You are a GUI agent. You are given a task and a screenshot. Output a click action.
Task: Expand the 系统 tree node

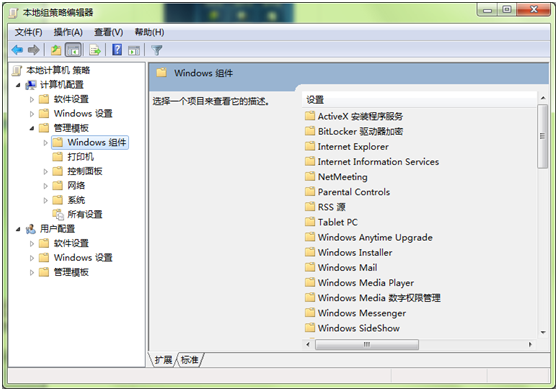[45, 200]
